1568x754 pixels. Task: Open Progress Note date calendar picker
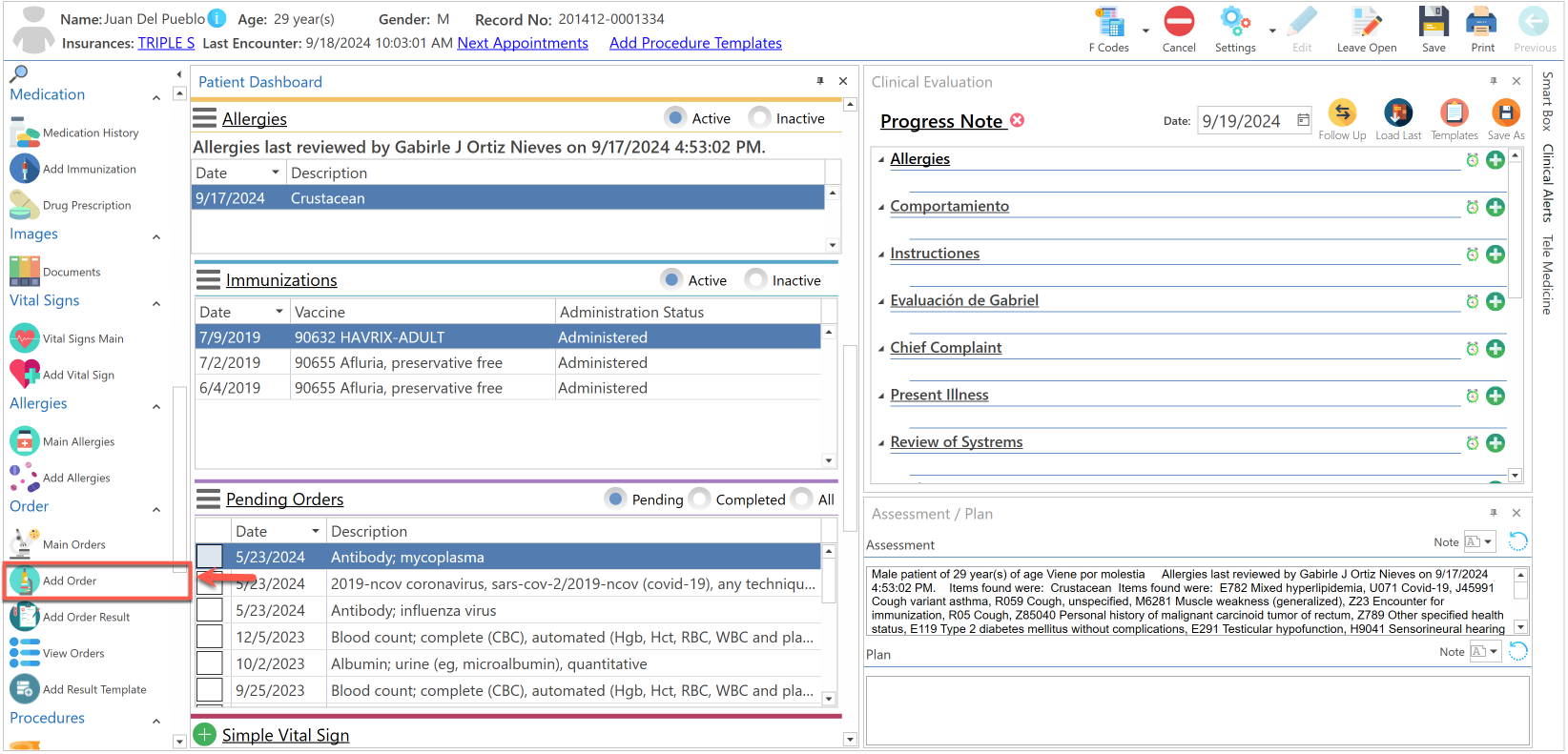[x=1303, y=120]
